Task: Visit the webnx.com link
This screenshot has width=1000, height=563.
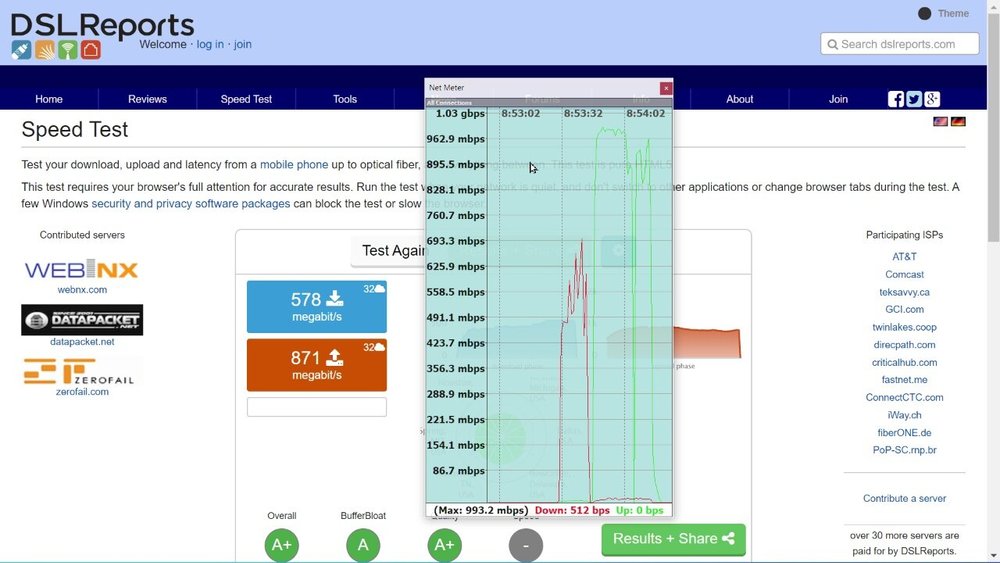Action: pyautogui.click(x=82, y=289)
